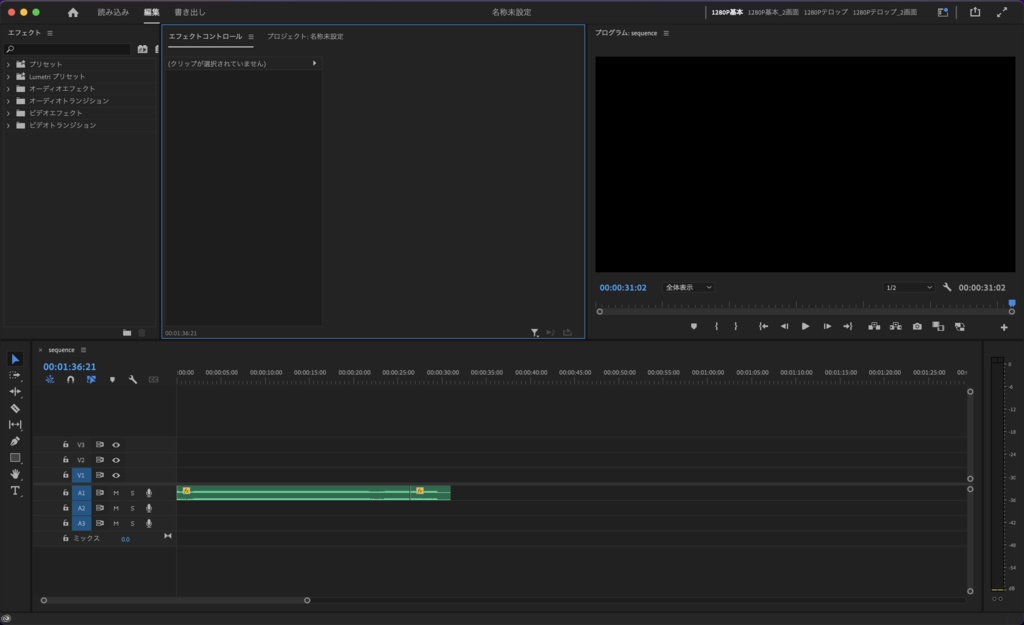Click Program monitor settings wrench
This screenshot has height=625, width=1024.
(x=947, y=287)
